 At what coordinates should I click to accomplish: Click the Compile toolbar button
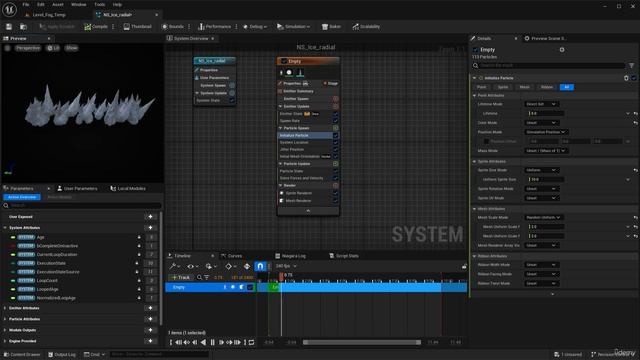pos(96,27)
